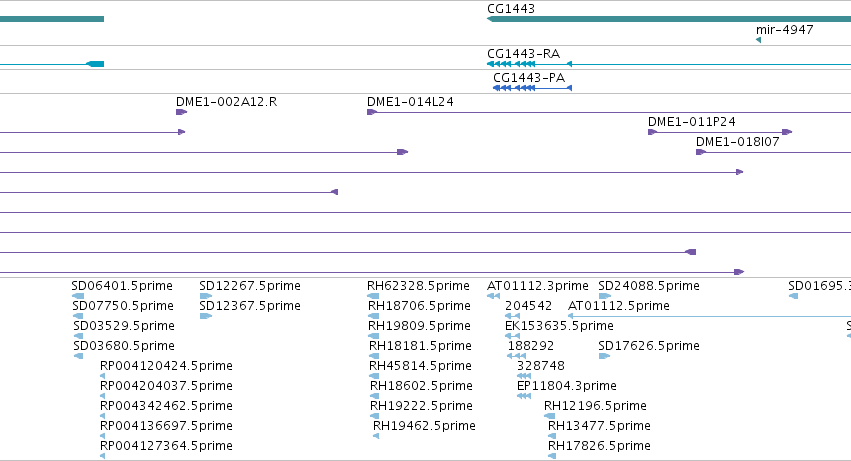Click RH45814.5prime EST label
Viewport: 851px width, 461px height.
[x=420, y=366]
